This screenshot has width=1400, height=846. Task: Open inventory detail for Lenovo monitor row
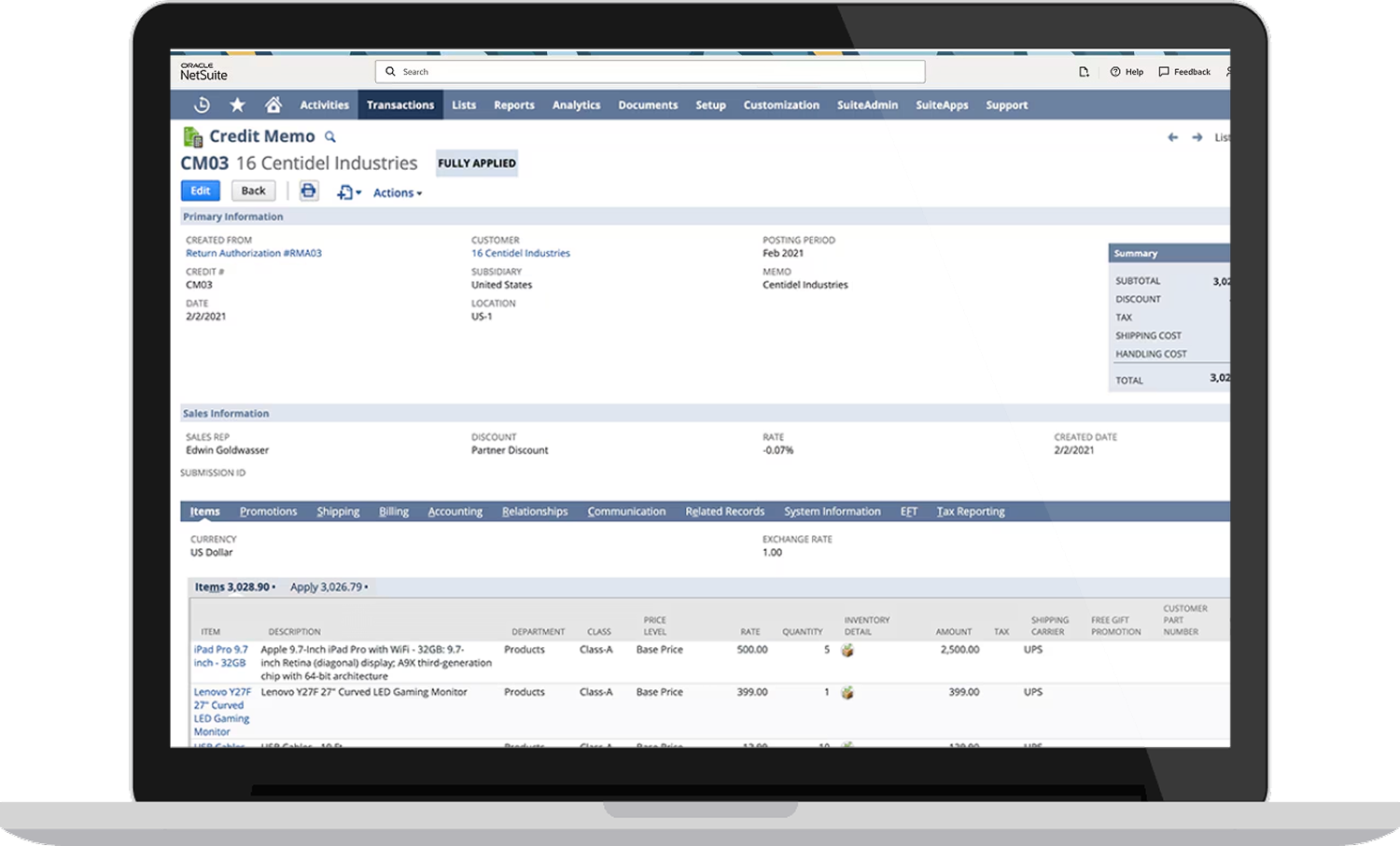click(x=847, y=693)
